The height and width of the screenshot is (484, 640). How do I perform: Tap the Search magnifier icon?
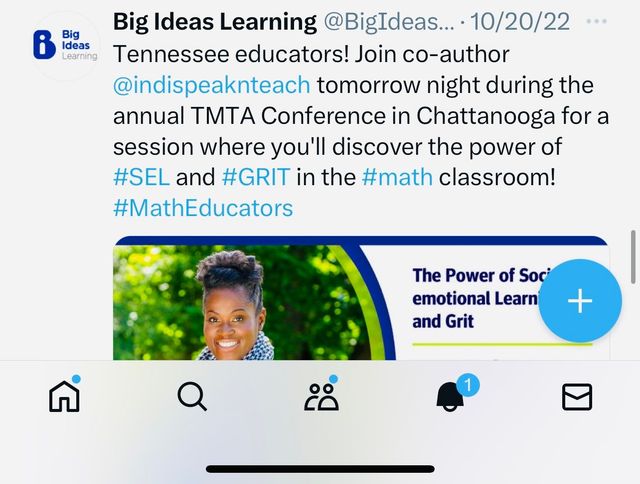pos(192,396)
